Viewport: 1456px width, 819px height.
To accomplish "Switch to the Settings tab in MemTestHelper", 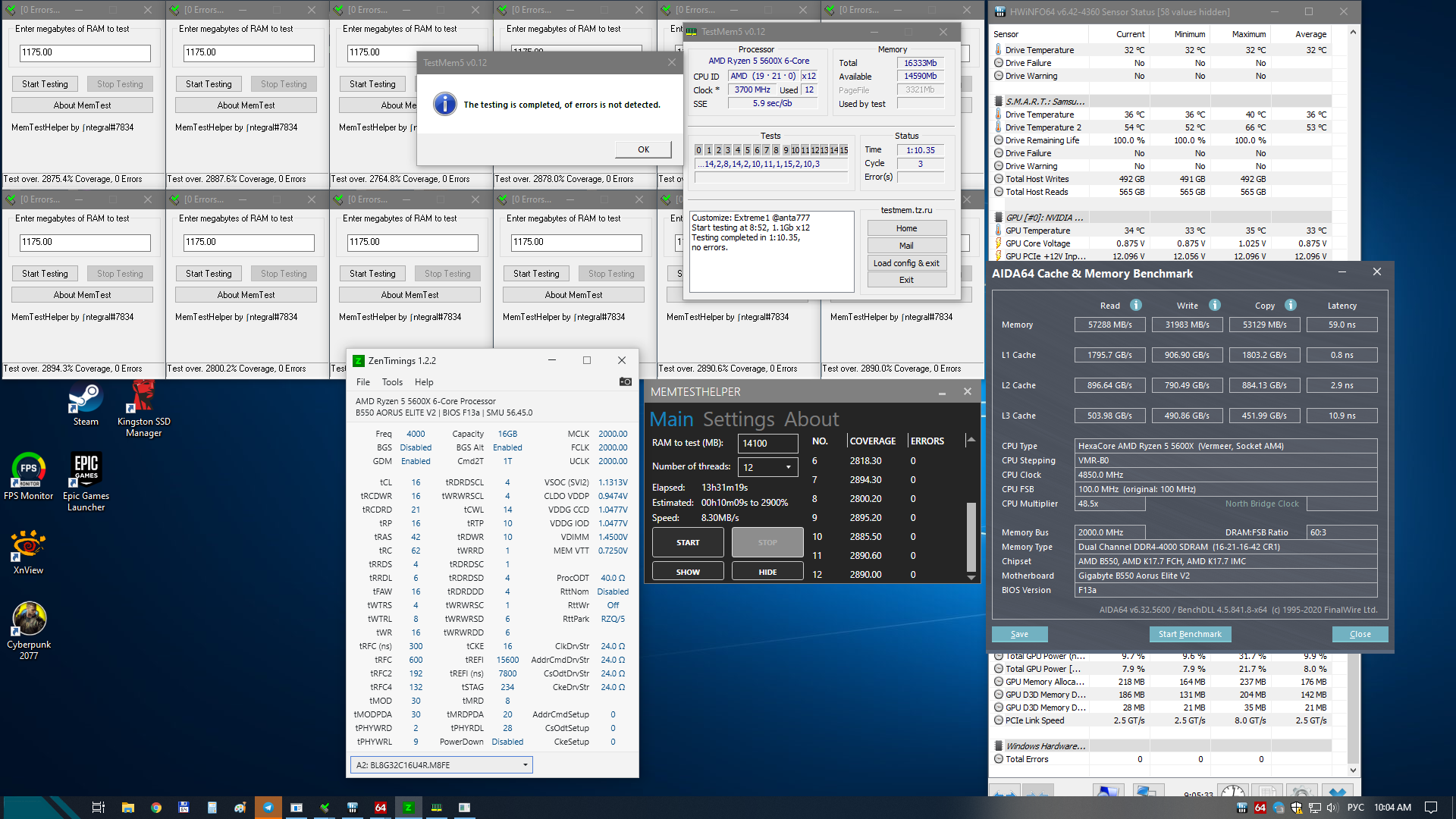I will [738, 419].
